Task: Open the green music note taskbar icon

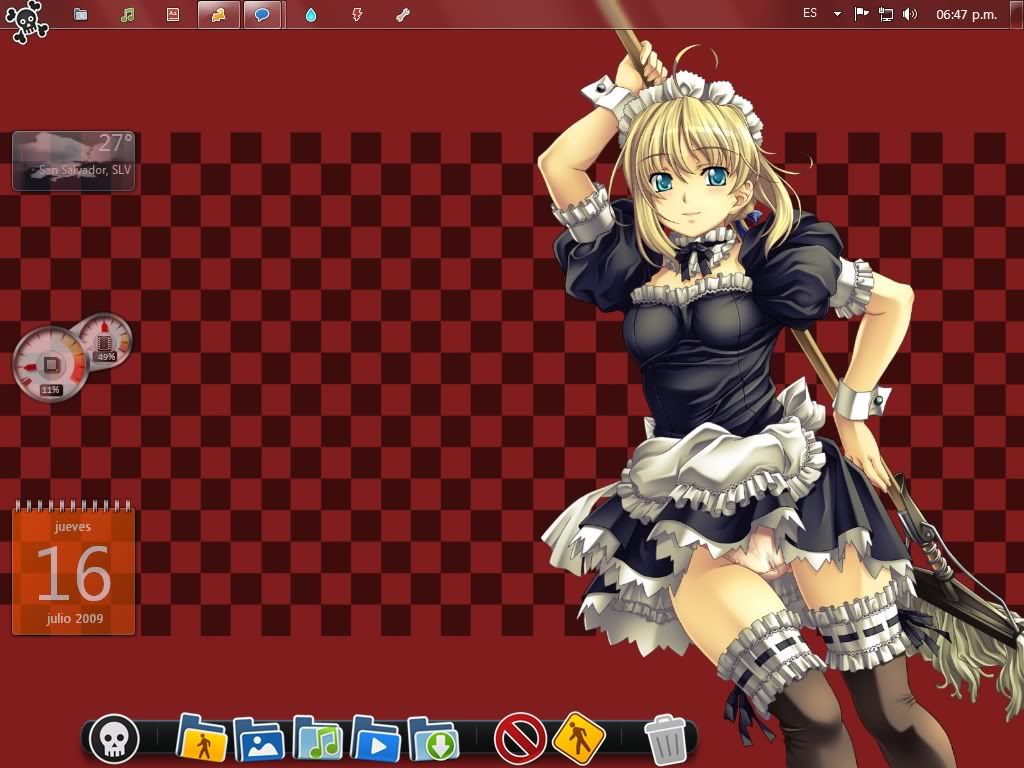Action: pyautogui.click(x=127, y=14)
